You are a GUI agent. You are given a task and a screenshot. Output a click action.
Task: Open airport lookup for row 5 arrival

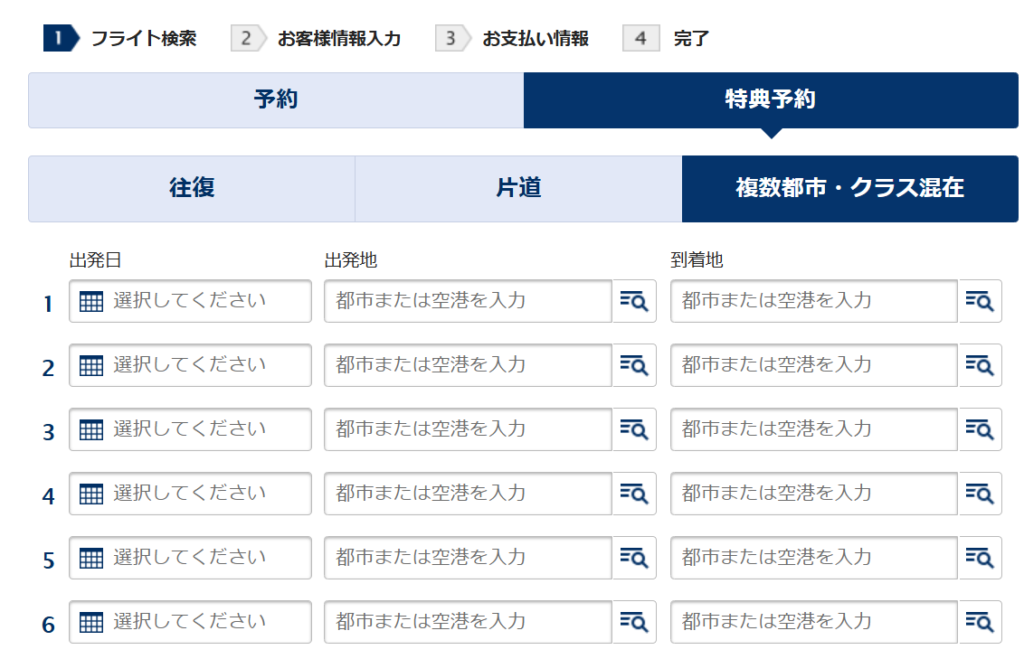pyautogui.click(x=980, y=557)
